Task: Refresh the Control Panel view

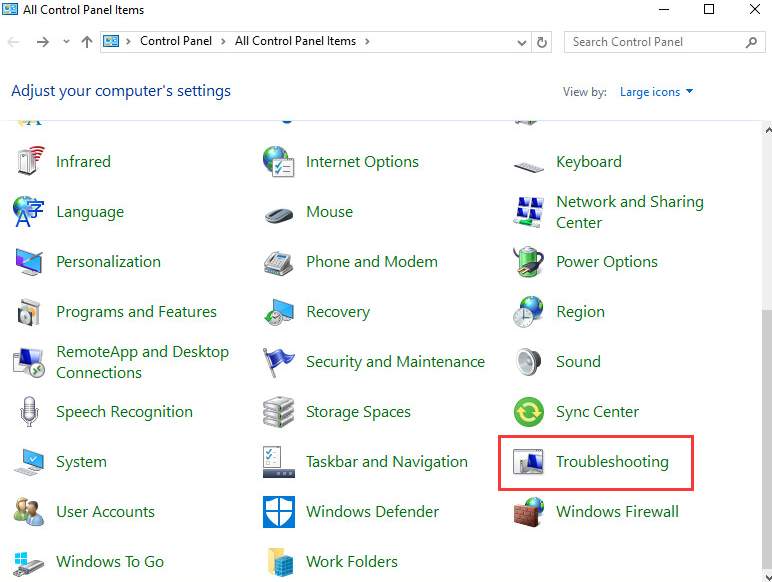Action: click(x=542, y=42)
